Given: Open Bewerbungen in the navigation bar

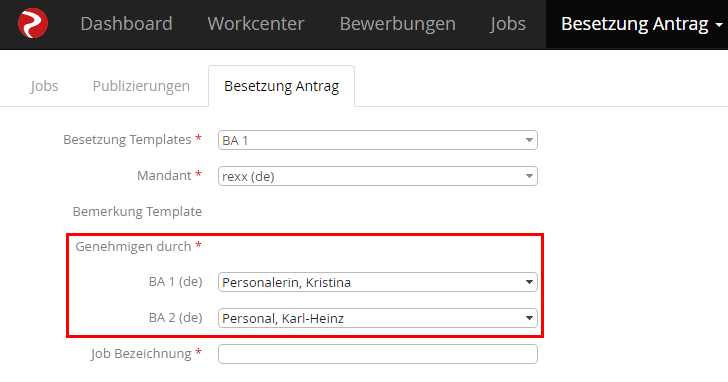Looking at the screenshot, I should pos(397,24).
